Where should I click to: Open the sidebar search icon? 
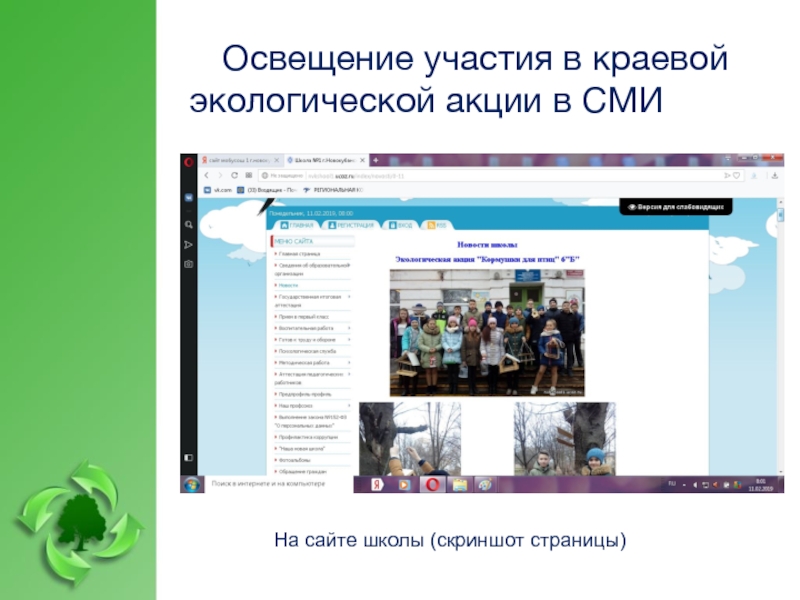point(188,224)
